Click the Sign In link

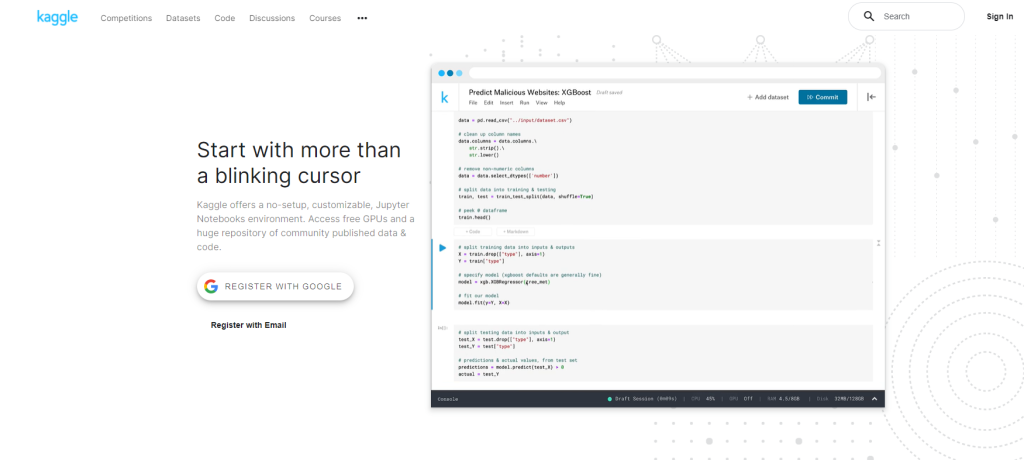tap(1000, 17)
